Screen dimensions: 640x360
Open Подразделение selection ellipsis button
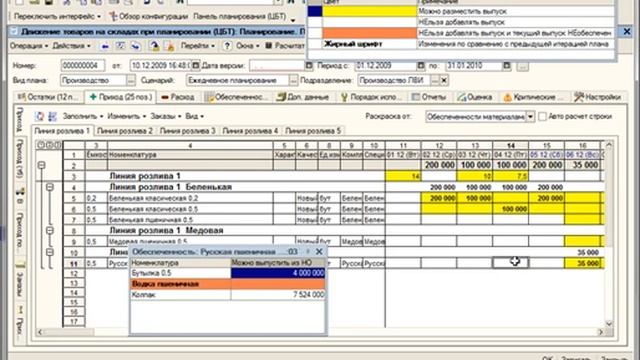click(x=435, y=80)
